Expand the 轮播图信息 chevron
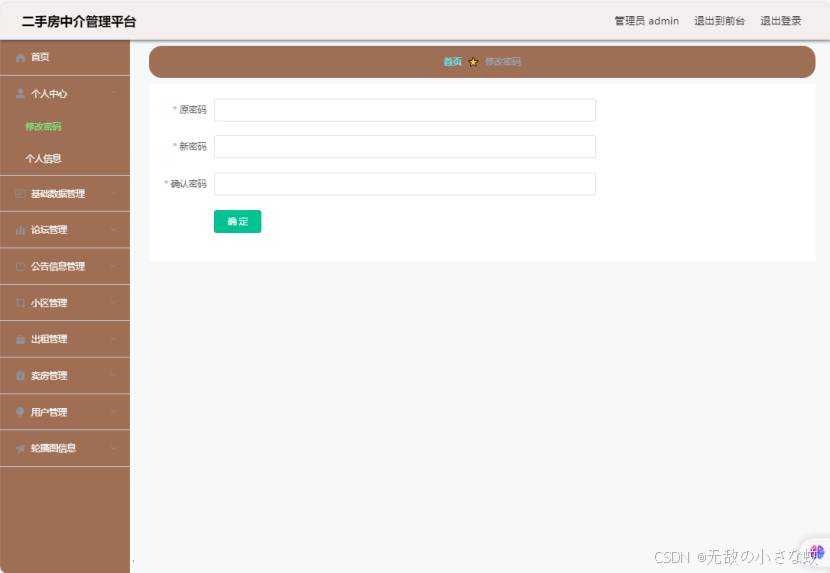 pos(114,448)
